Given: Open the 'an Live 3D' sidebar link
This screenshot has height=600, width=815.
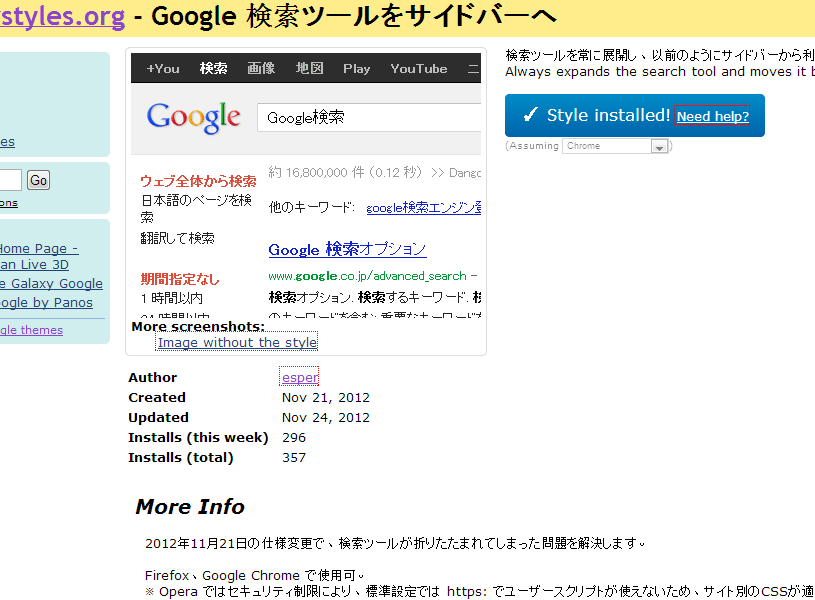Looking at the screenshot, I should point(34,265).
